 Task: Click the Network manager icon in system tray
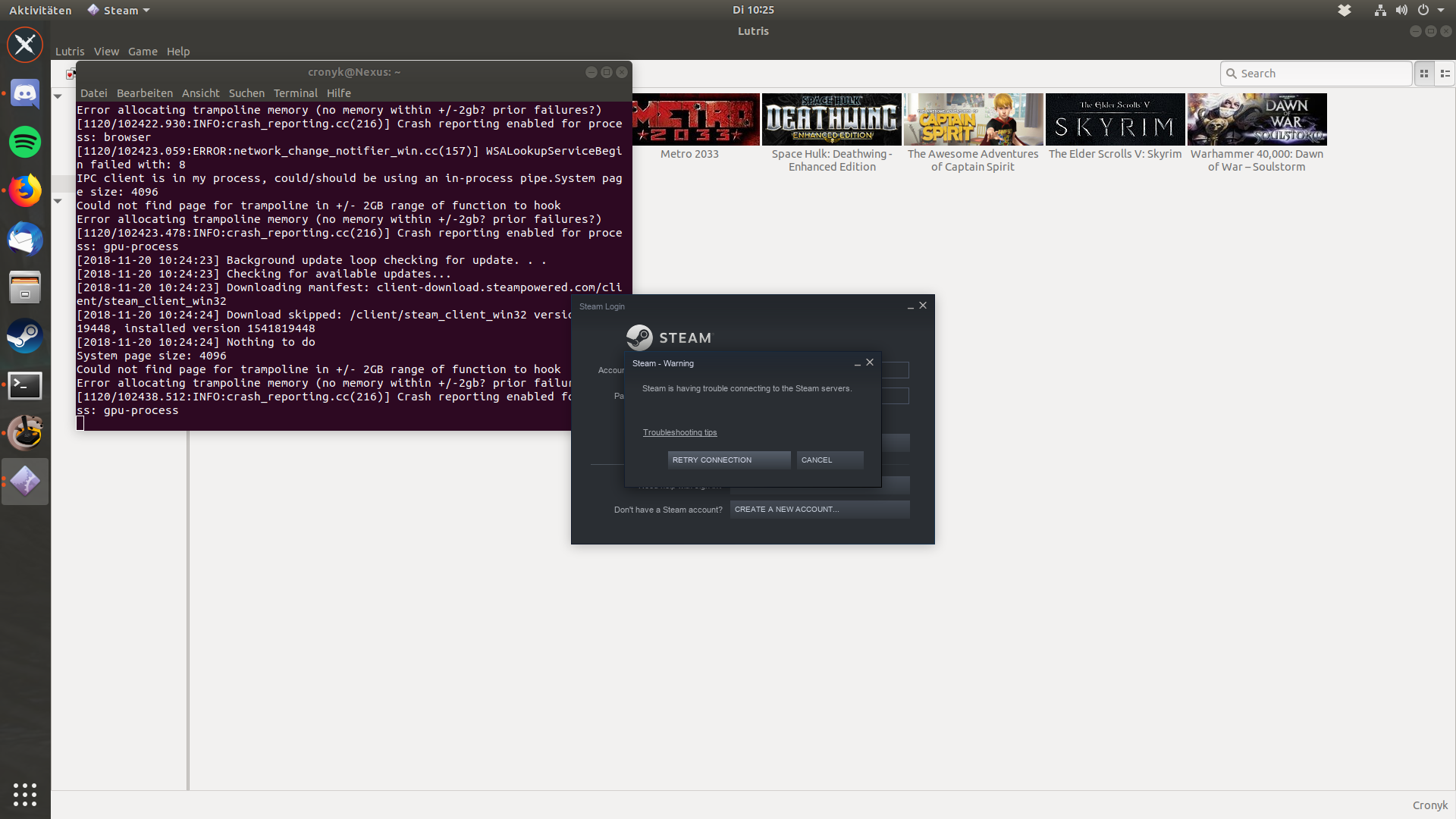tap(1380, 10)
